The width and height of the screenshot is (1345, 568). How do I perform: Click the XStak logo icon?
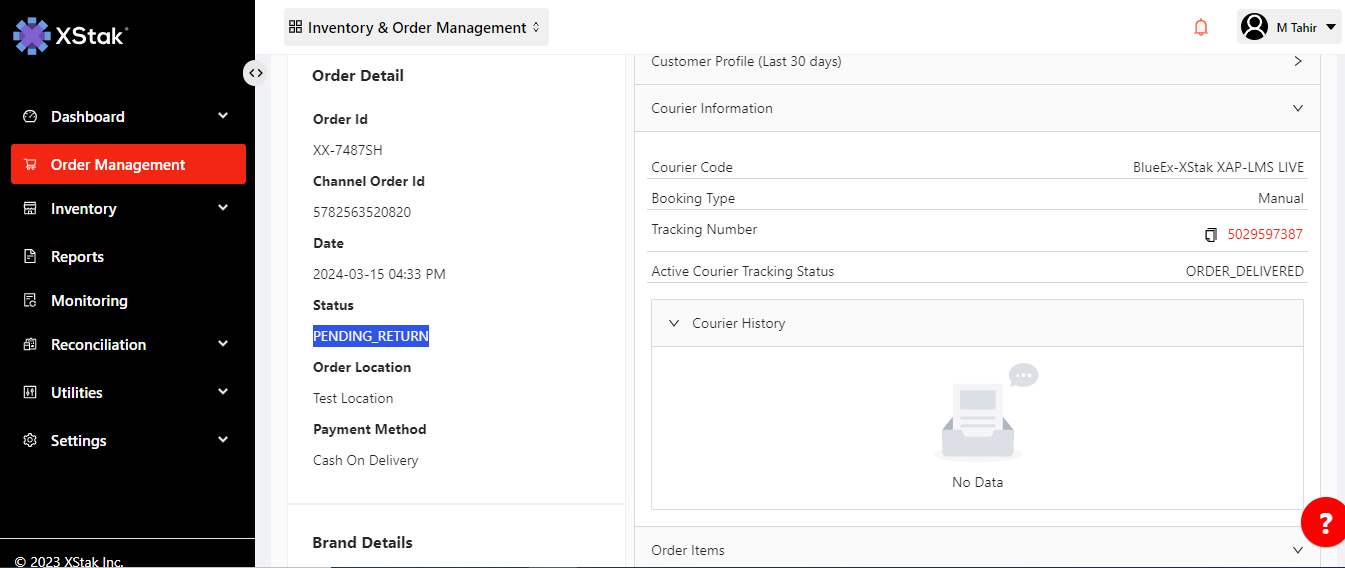31,35
